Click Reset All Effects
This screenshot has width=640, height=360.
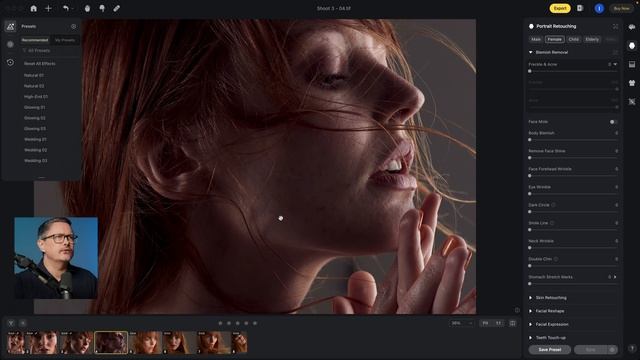[40, 64]
